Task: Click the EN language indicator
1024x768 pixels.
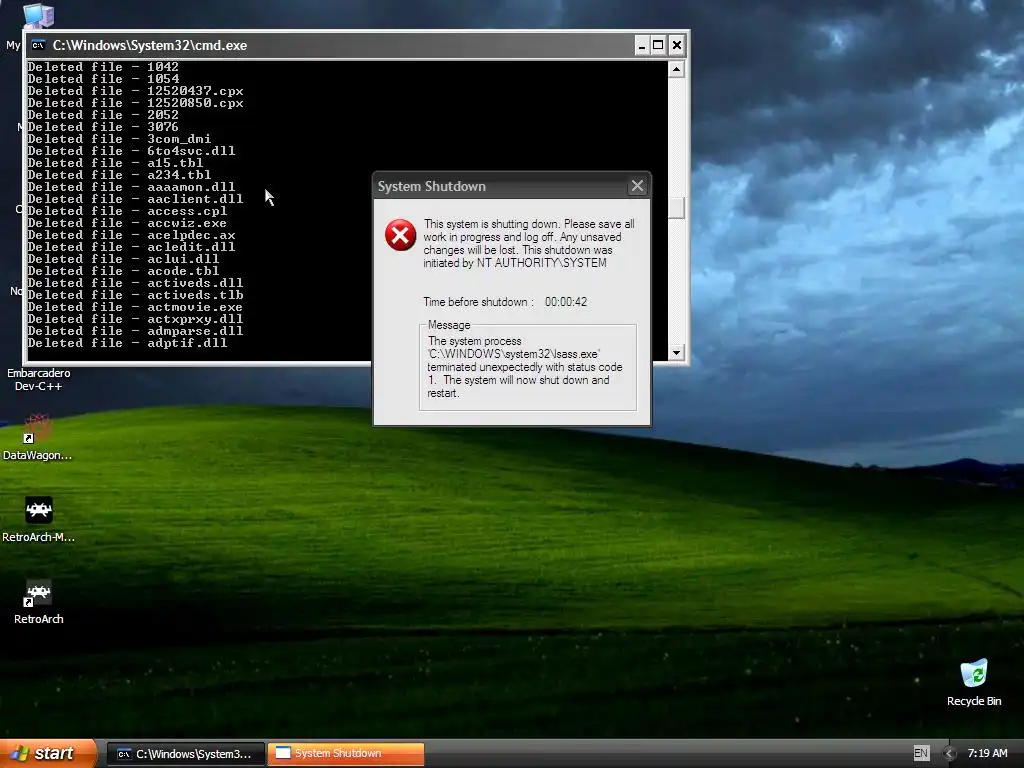Action: pyautogui.click(x=921, y=753)
